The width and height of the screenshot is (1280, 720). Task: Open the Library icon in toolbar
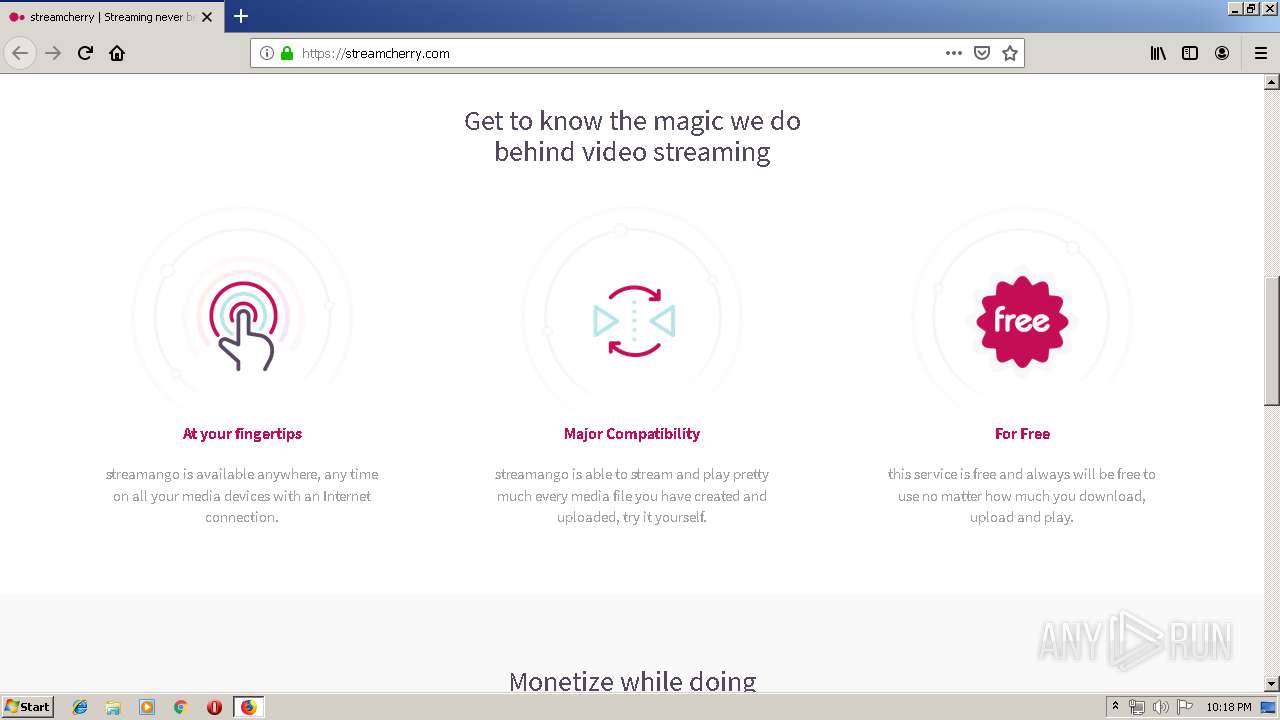(x=1158, y=53)
